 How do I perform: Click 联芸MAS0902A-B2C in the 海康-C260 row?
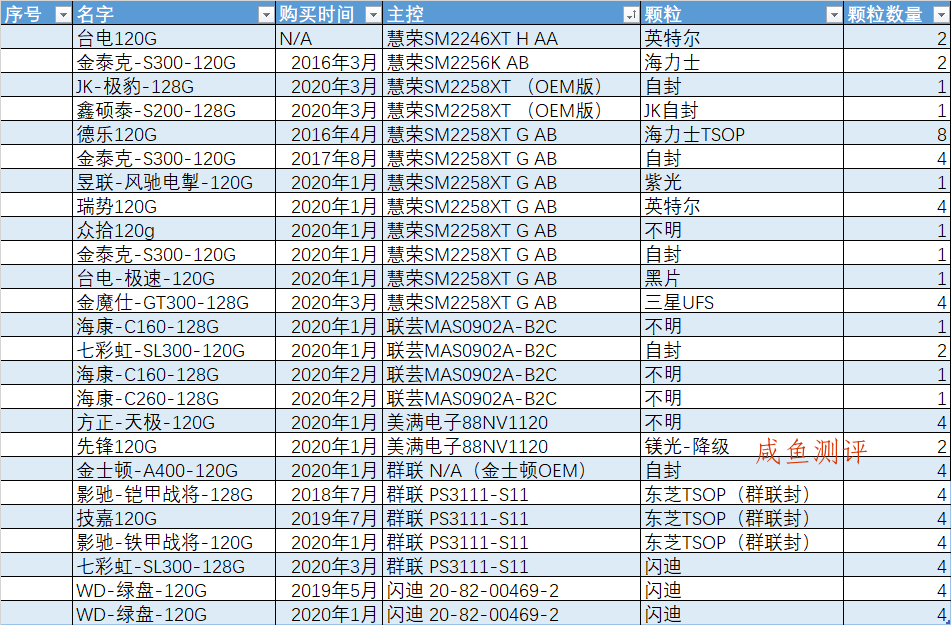(x=511, y=398)
